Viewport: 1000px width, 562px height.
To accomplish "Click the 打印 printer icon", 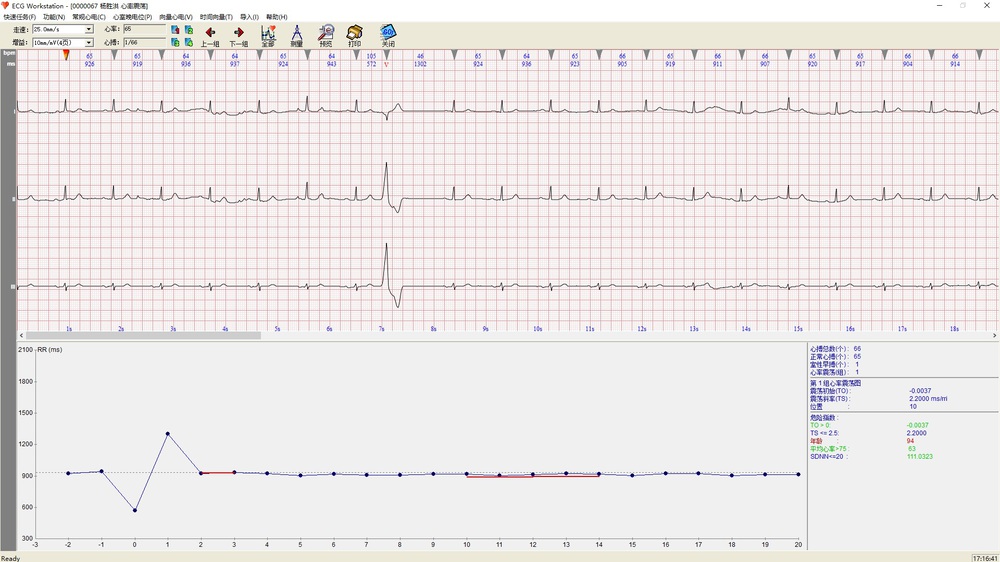I will [354, 36].
